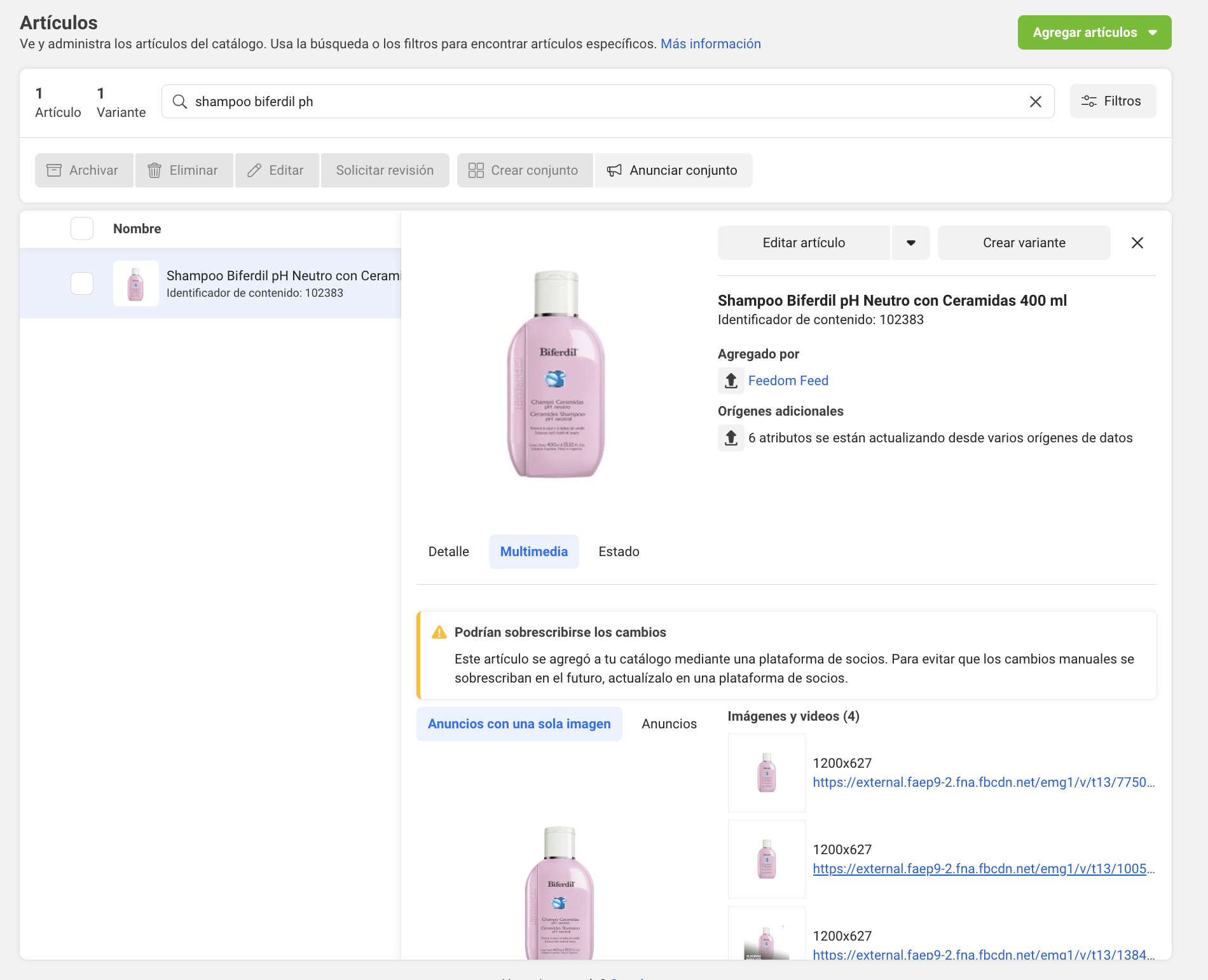Click upload icon next to Feedom Feed

(x=731, y=381)
